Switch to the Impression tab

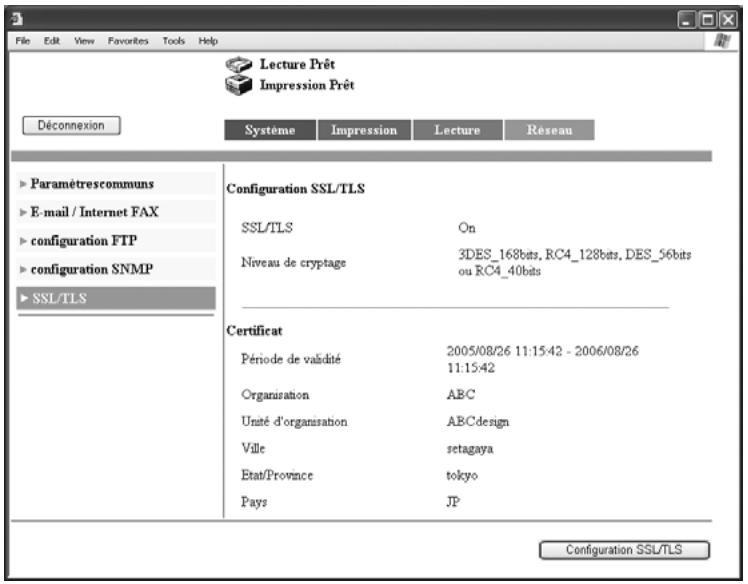364,130
